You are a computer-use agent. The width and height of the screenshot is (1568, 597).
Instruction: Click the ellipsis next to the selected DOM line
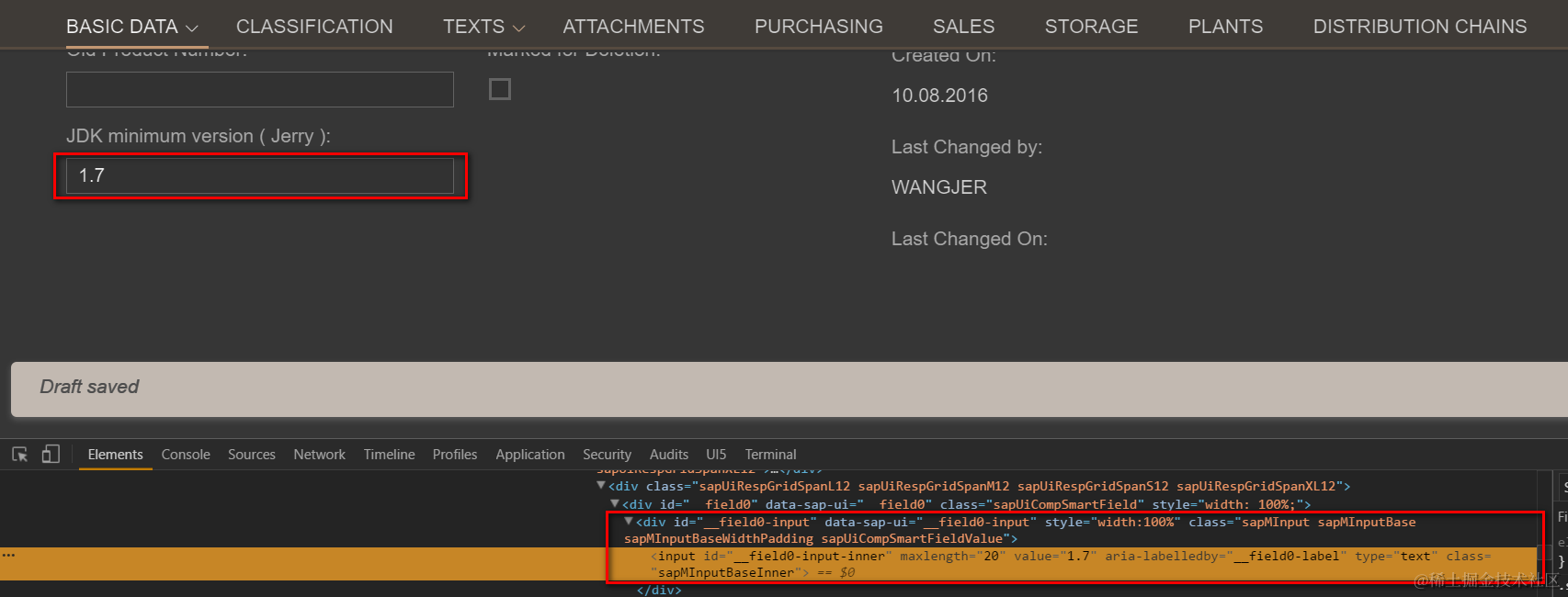[8, 556]
